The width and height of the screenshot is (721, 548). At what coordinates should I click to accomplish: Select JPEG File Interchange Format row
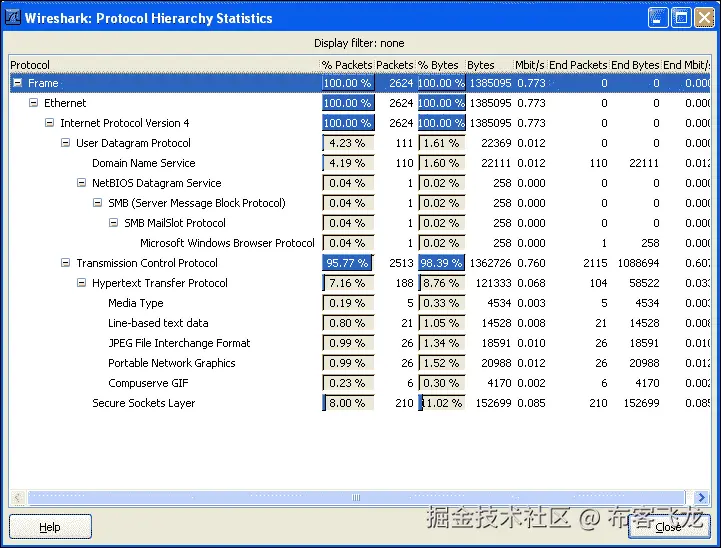360,342
